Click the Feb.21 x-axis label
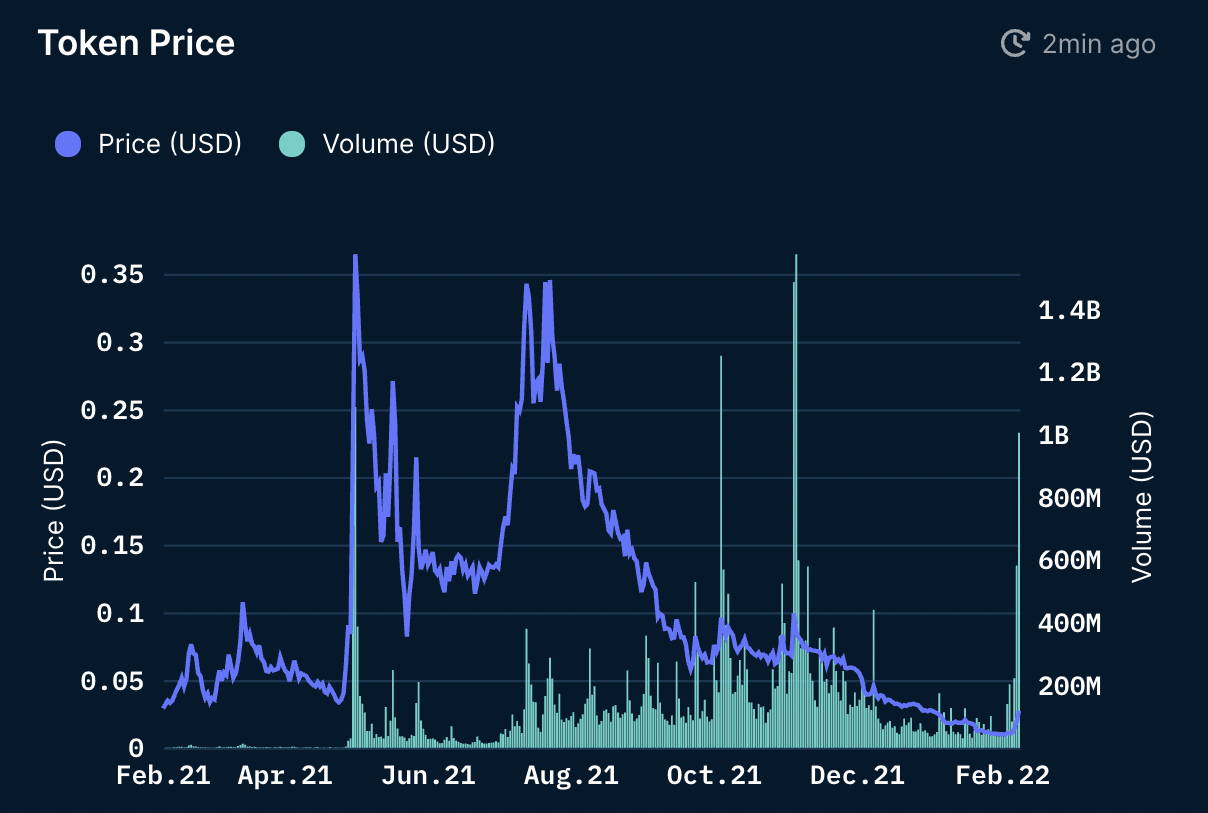Image resolution: width=1208 pixels, height=813 pixels. click(163, 776)
